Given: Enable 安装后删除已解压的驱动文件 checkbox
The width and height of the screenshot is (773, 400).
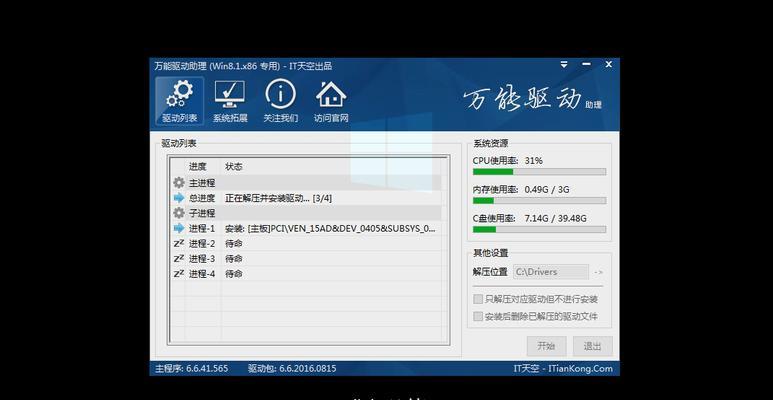Looking at the screenshot, I should tap(478, 317).
